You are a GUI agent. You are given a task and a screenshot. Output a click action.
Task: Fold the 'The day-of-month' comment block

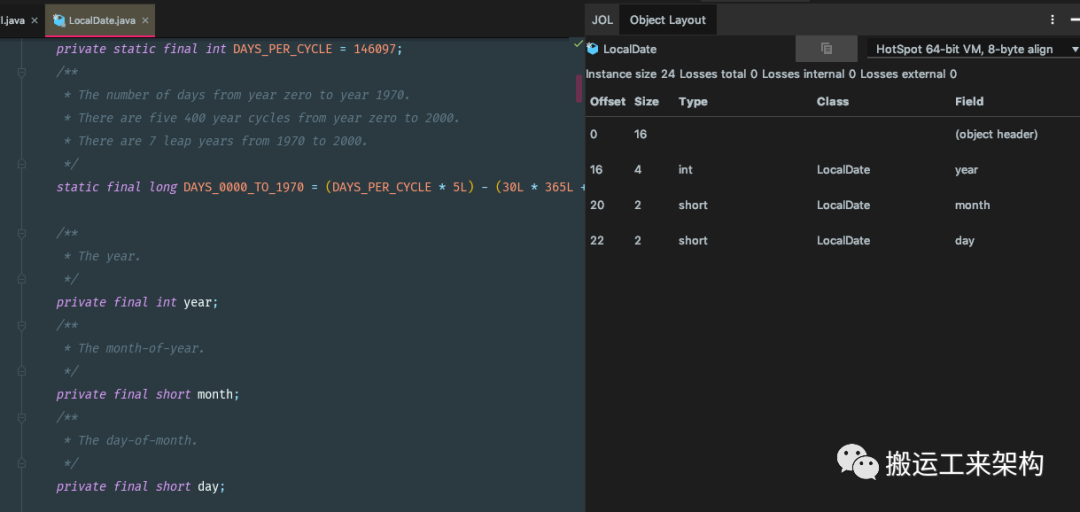20,417
